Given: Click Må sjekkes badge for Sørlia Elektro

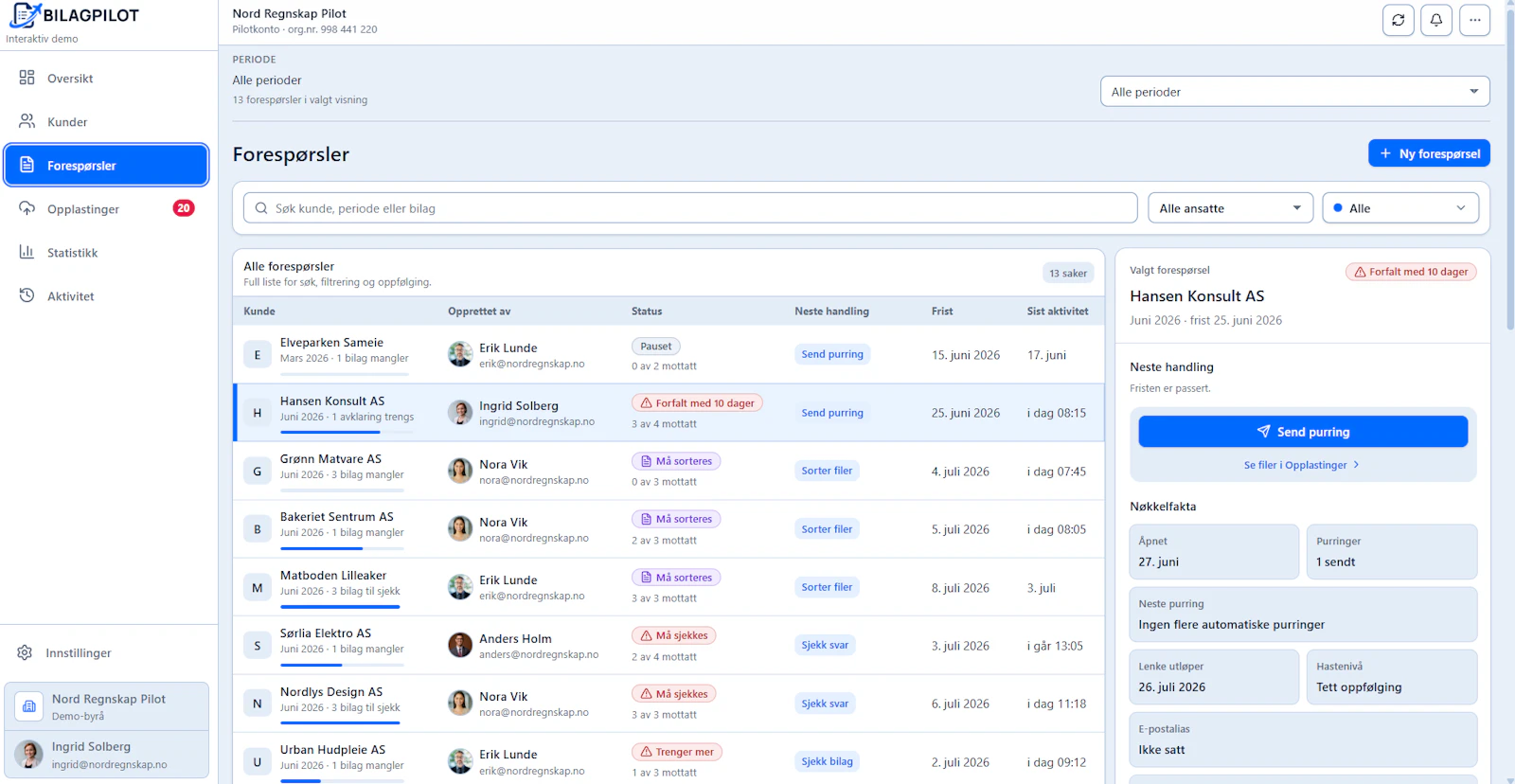Looking at the screenshot, I should (674, 635).
